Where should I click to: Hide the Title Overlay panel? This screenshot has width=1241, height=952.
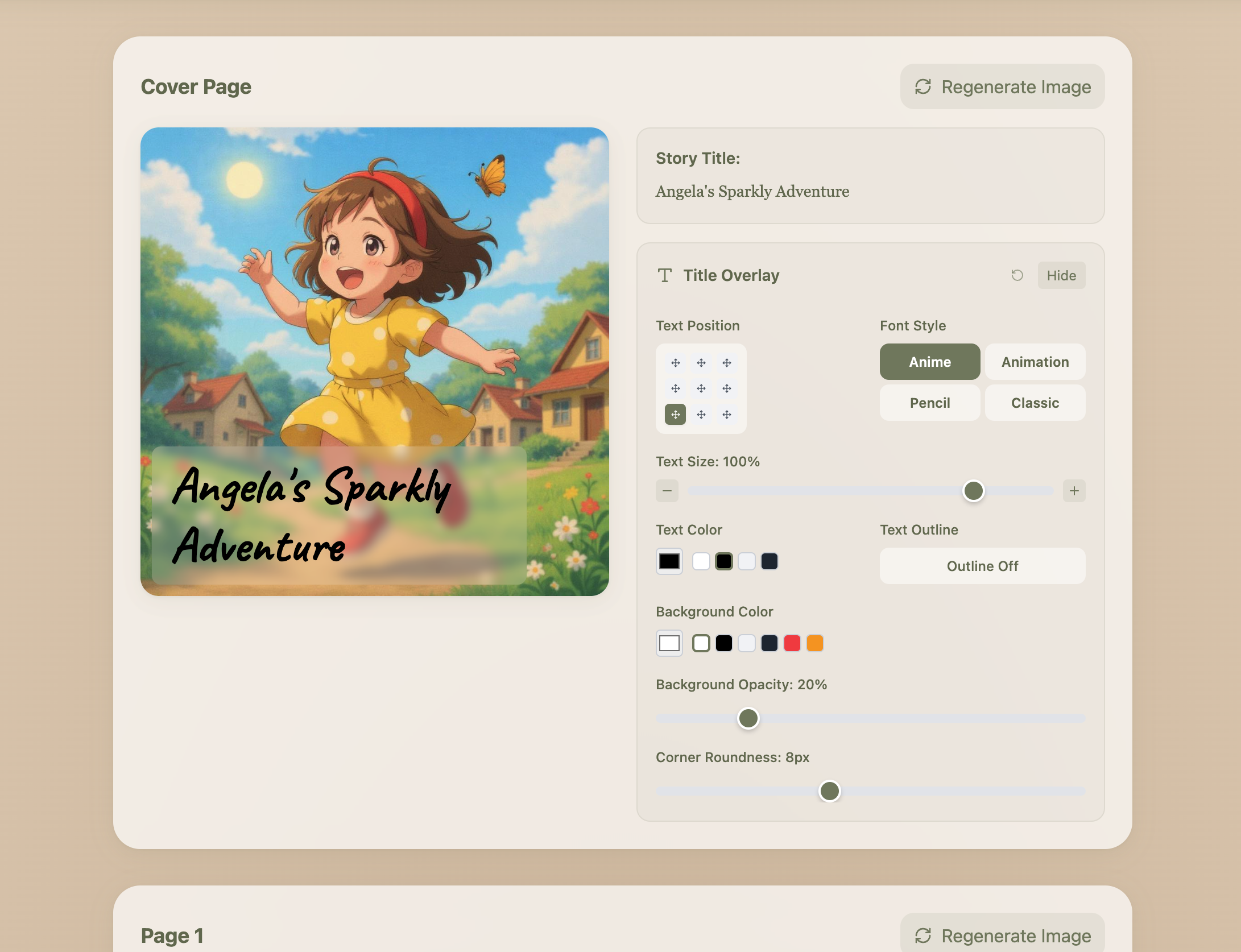point(1061,275)
